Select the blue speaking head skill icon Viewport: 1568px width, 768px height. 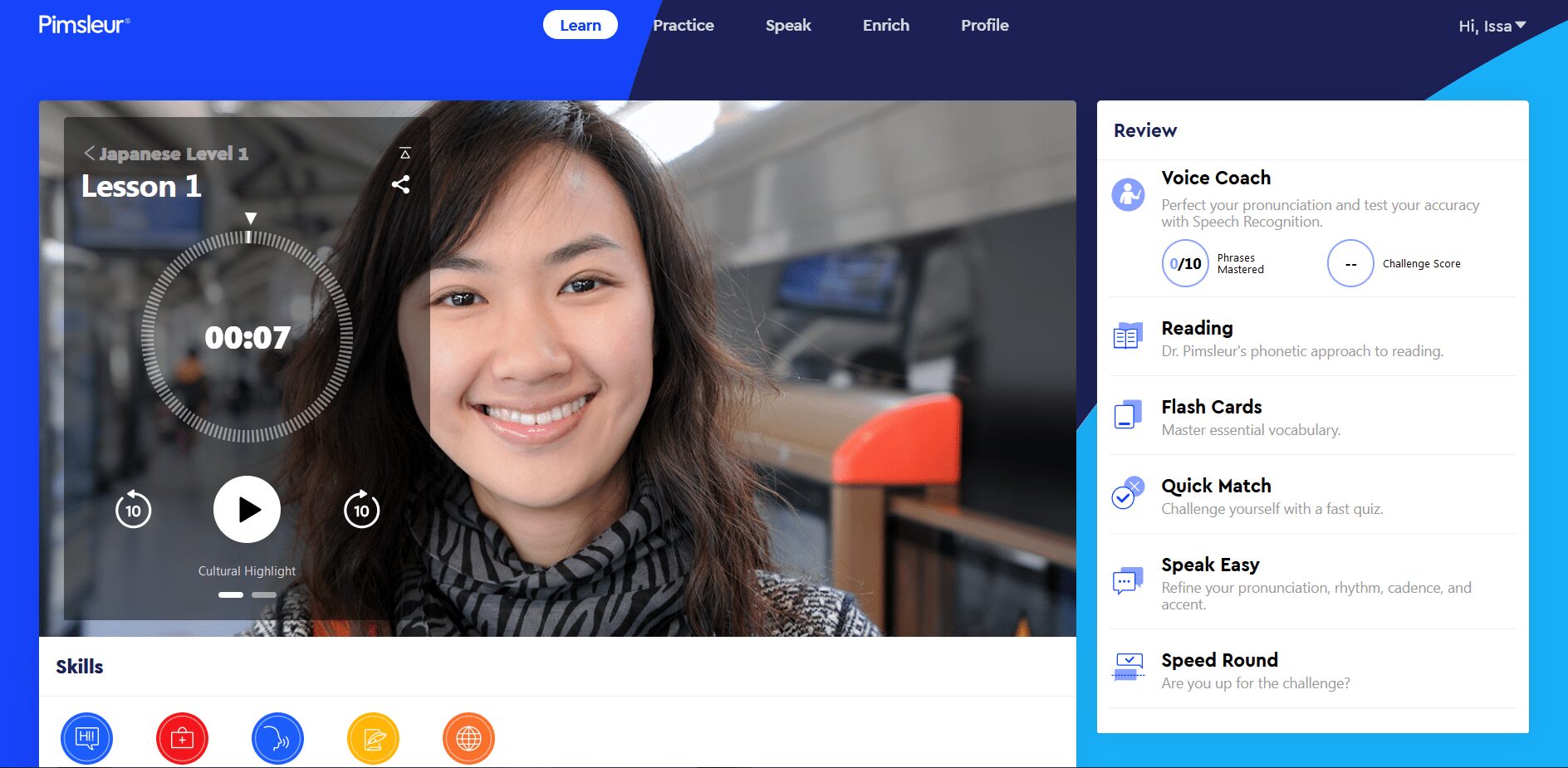click(x=277, y=737)
